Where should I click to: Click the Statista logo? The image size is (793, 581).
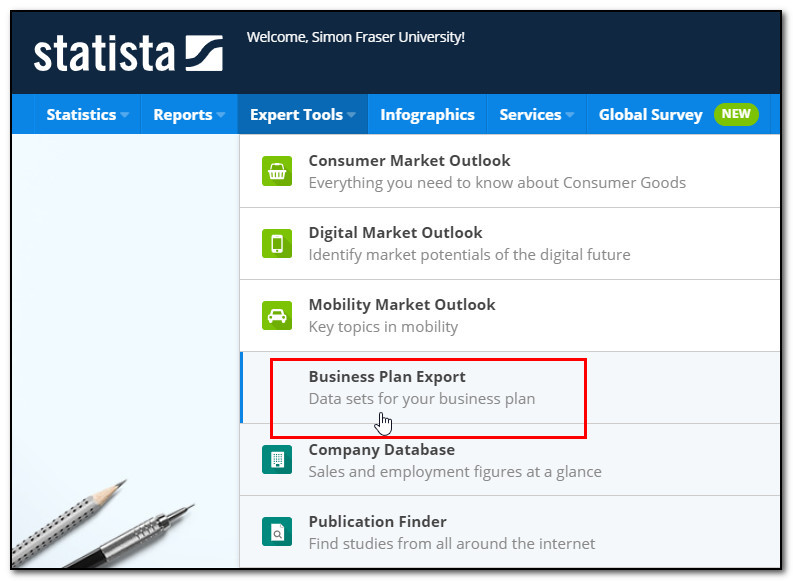tap(128, 53)
